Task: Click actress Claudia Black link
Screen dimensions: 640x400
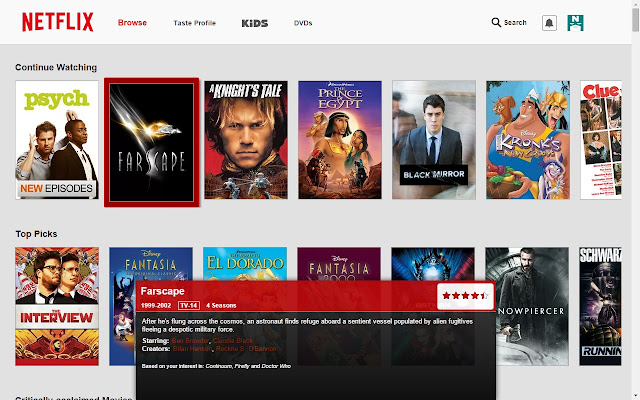Action: 233,341
